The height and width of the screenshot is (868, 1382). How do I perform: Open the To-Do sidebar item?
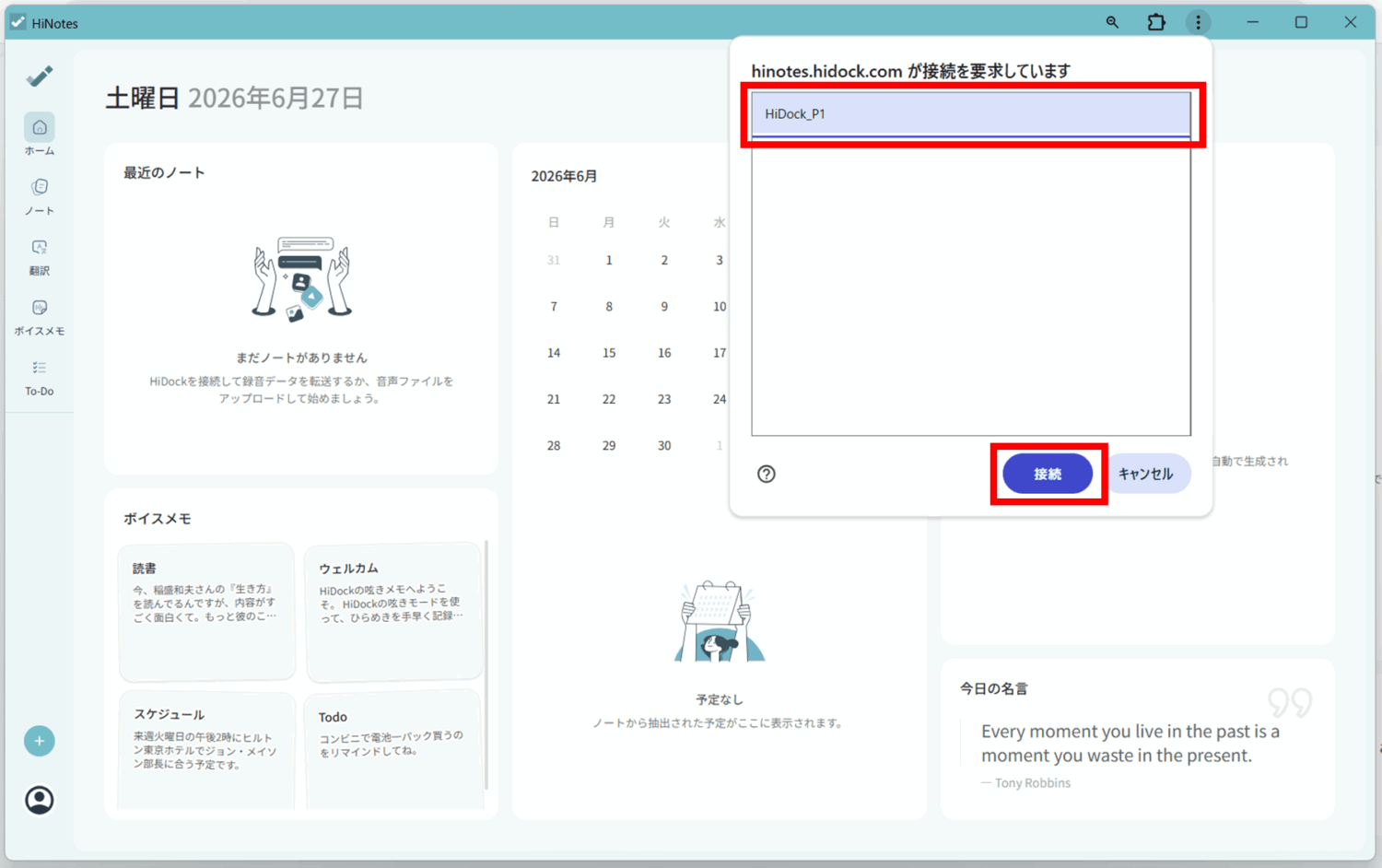(40, 378)
